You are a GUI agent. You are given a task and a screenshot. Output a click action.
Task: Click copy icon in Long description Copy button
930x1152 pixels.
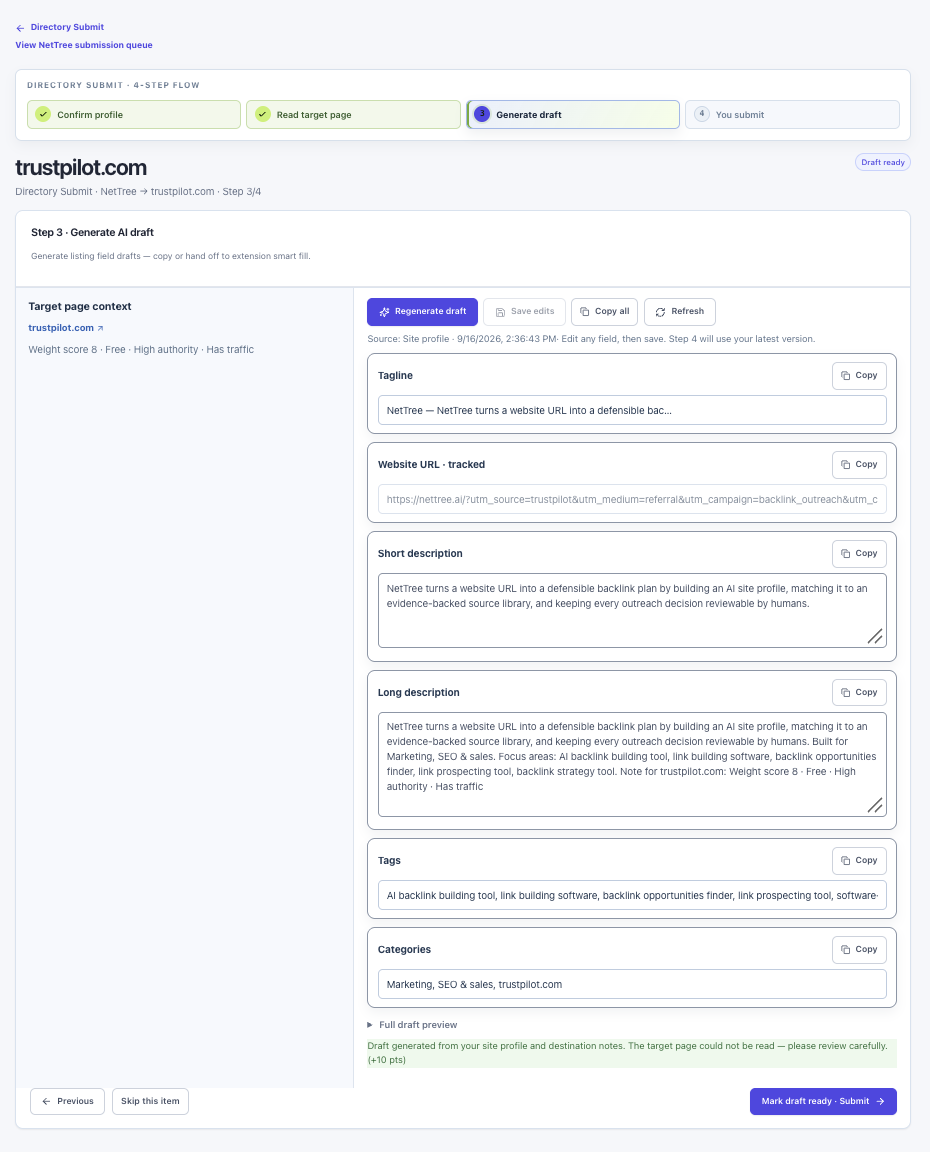(x=846, y=692)
